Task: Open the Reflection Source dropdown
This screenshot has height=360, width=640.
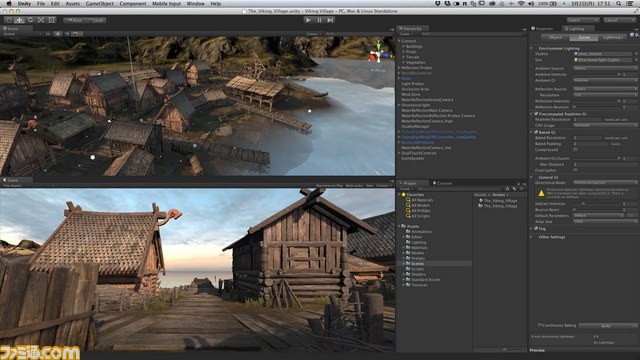Action: pyautogui.click(x=605, y=89)
